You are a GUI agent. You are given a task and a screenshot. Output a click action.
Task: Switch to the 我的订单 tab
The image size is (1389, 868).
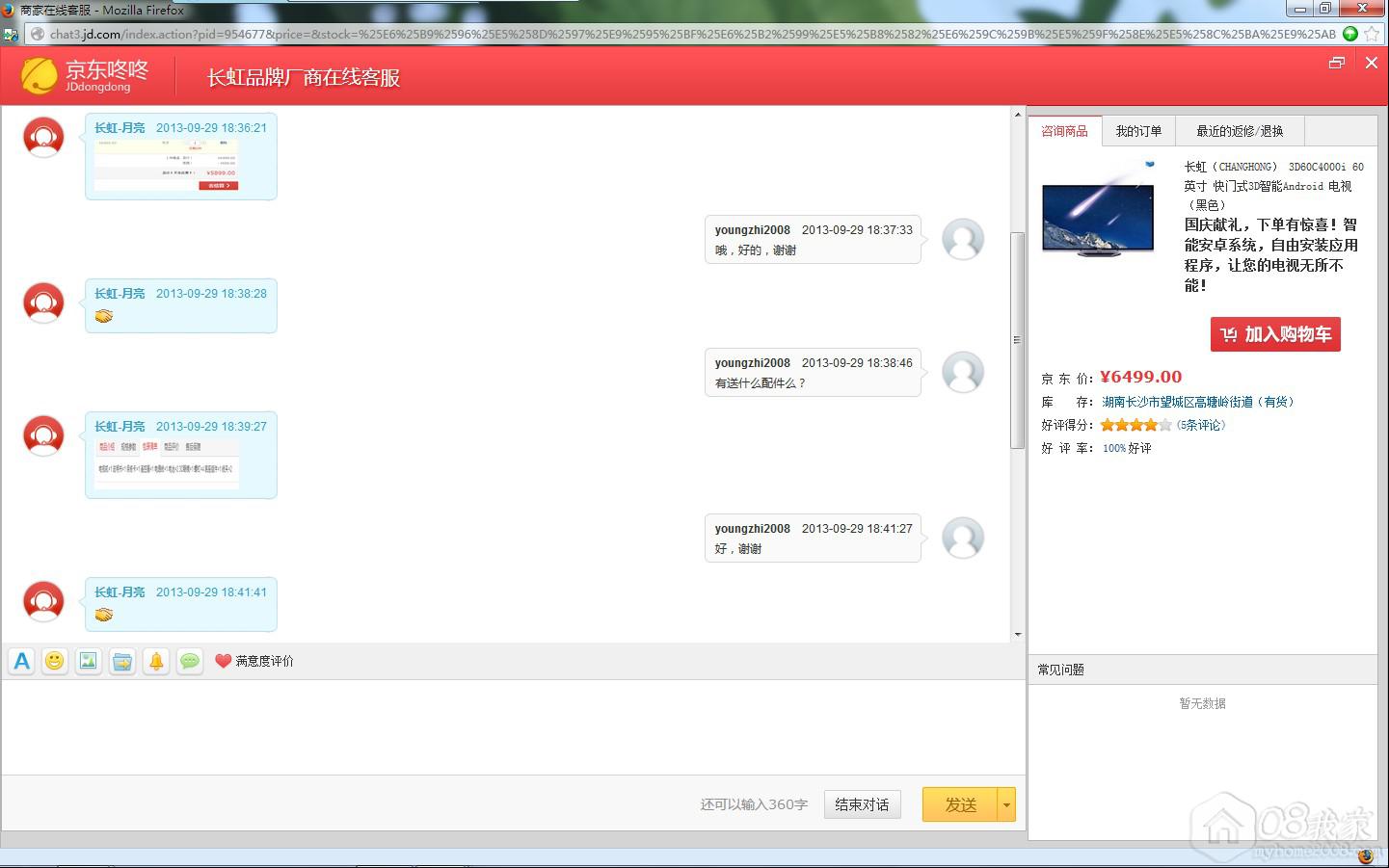tap(1138, 131)
